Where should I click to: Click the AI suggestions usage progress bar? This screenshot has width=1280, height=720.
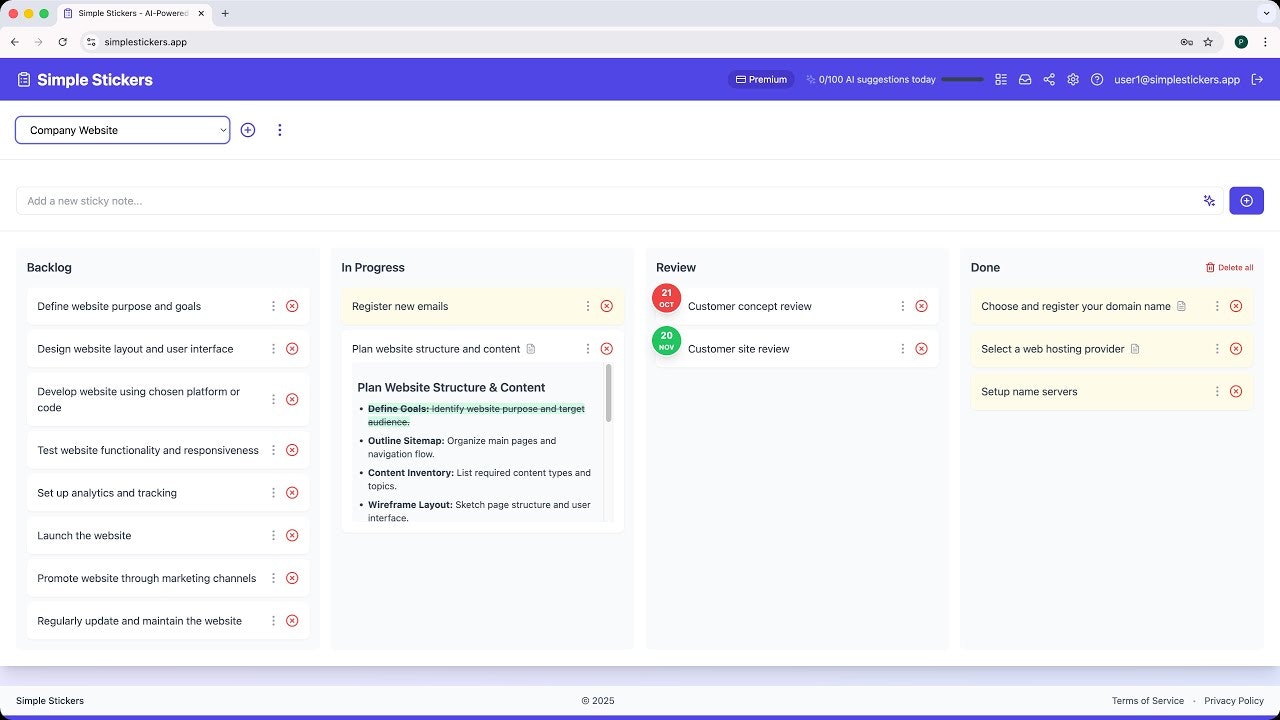point(963,79)
